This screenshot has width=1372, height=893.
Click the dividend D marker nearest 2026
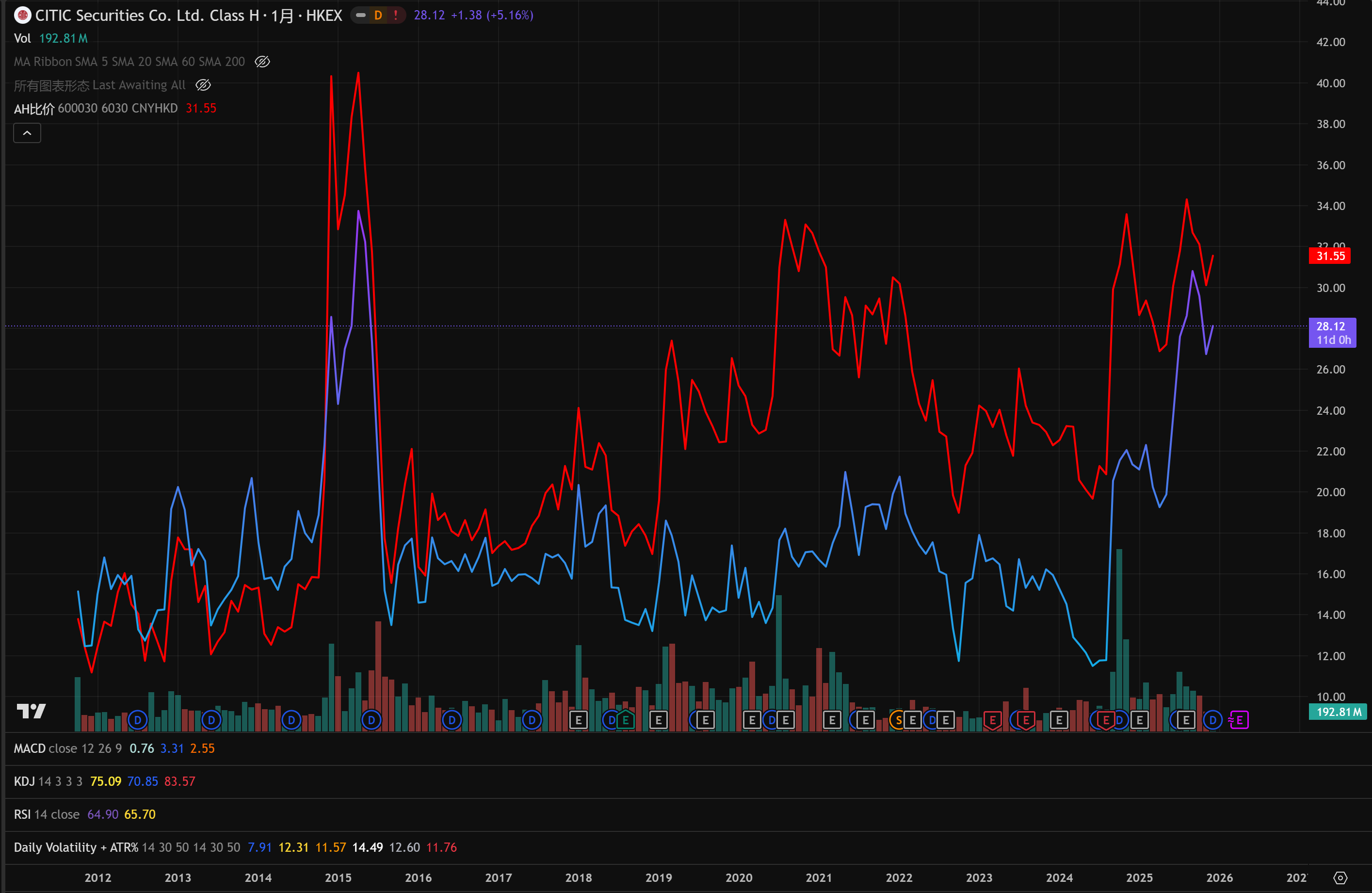click(x=1213, y=720)
